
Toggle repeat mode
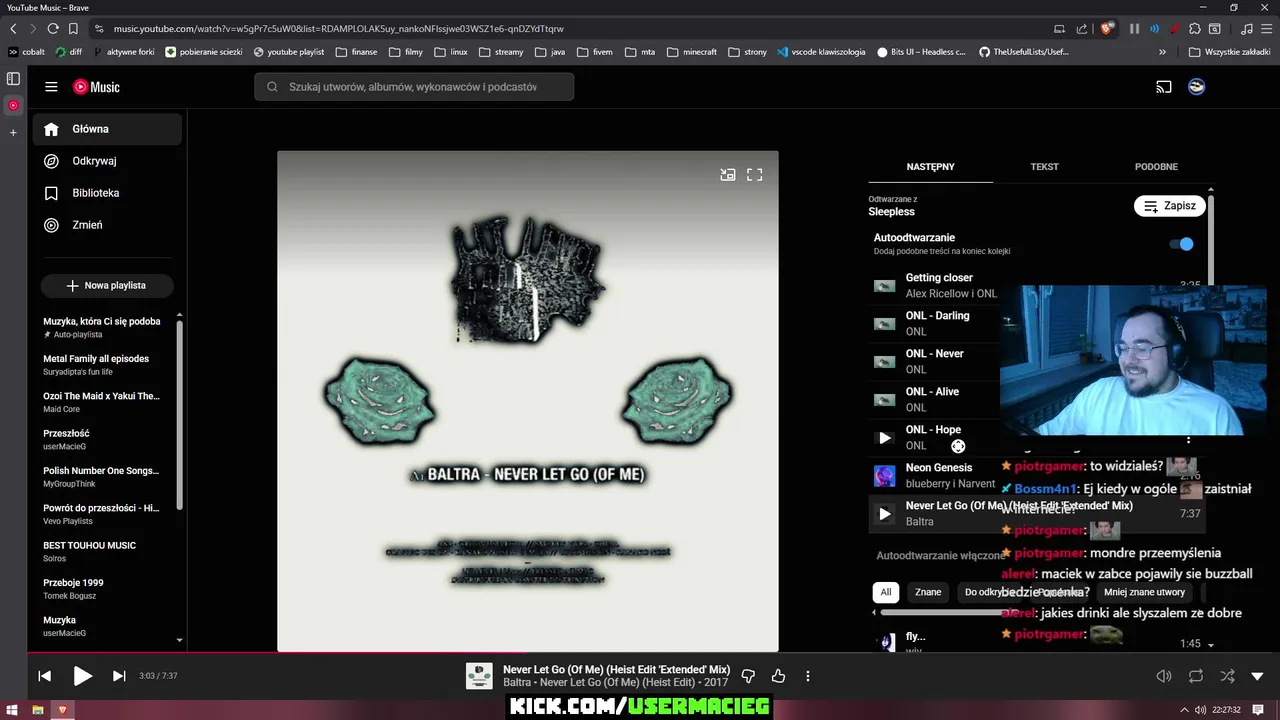[x=1196, y=676]
